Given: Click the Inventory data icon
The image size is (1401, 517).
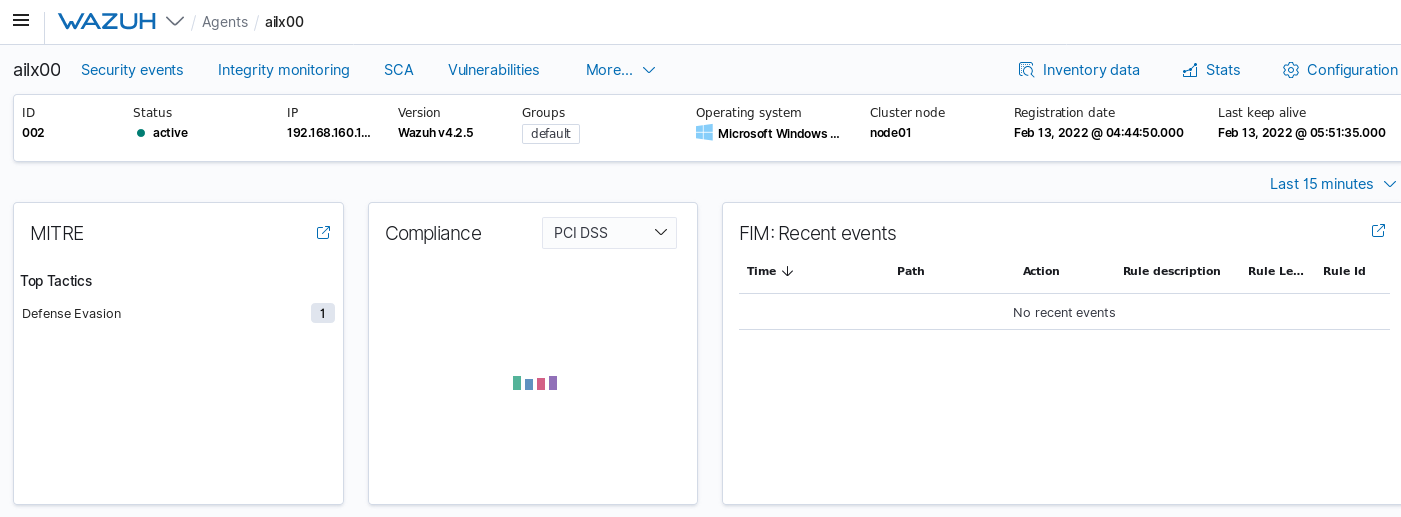Looking at the screenshot, I should pos(1026,70).
